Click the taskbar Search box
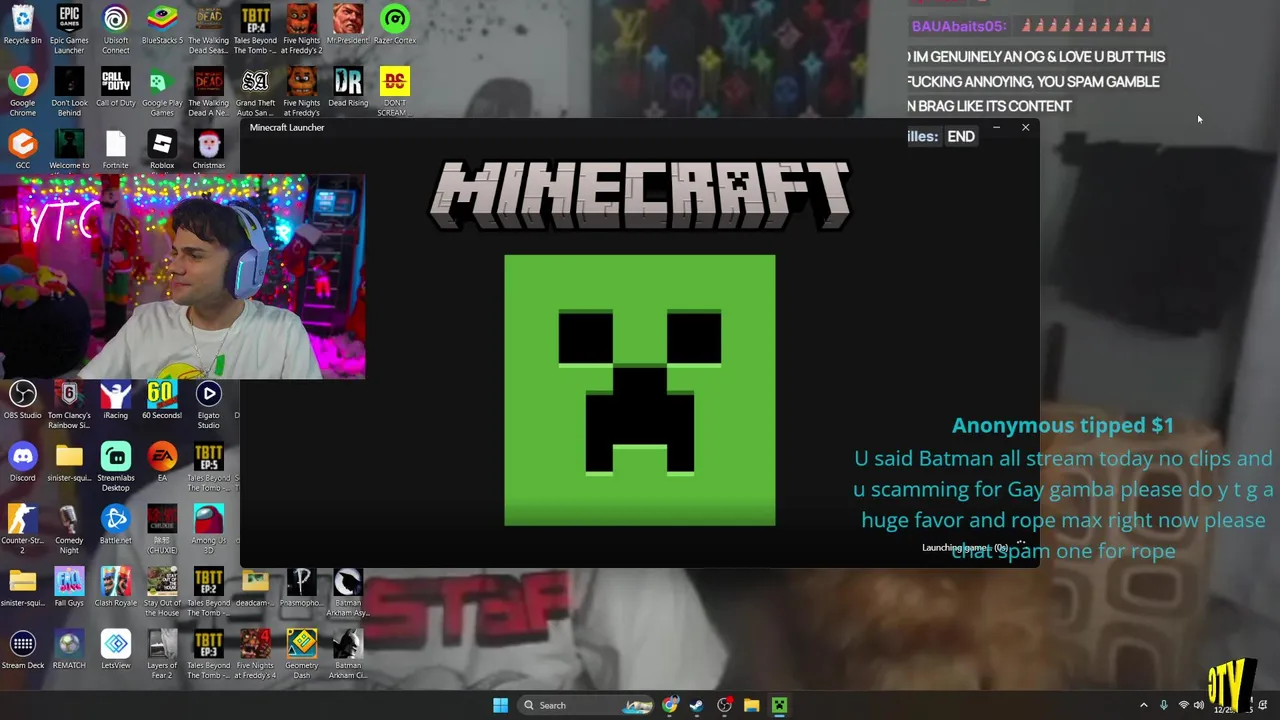Viewport: 1280px width, 720px height. 588,705
